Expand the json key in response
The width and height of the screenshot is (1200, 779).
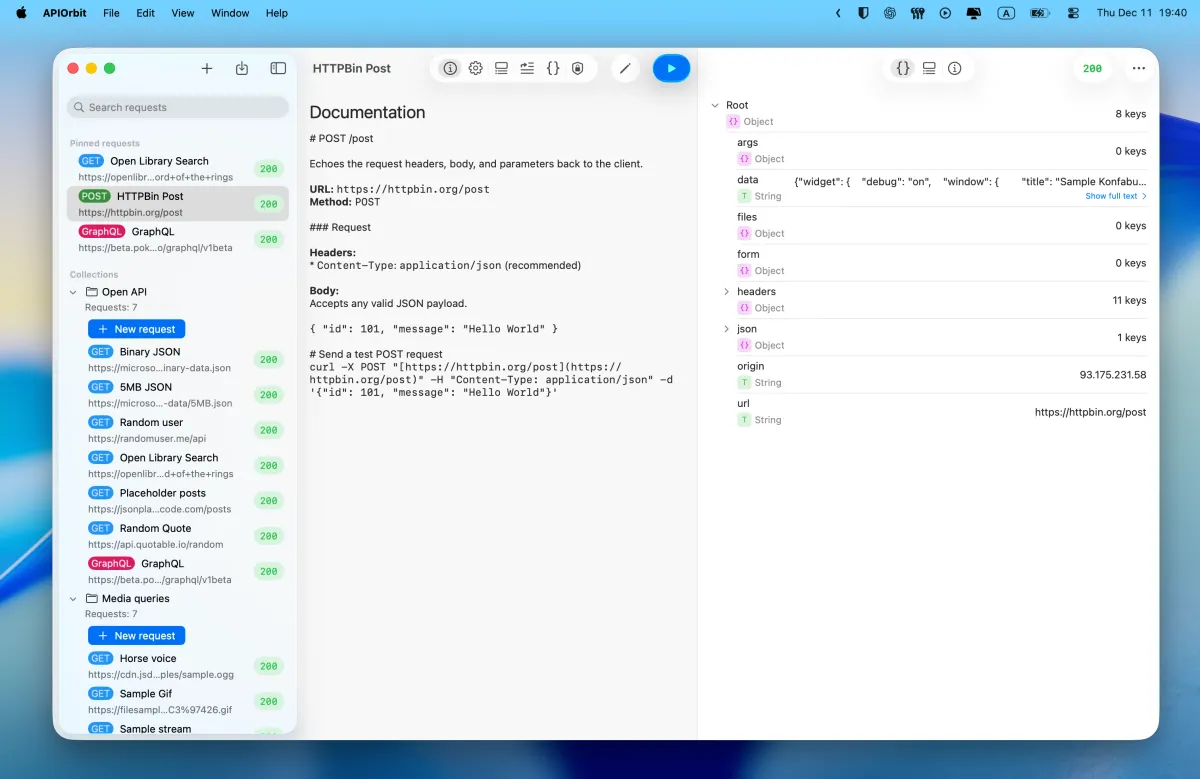727,328
